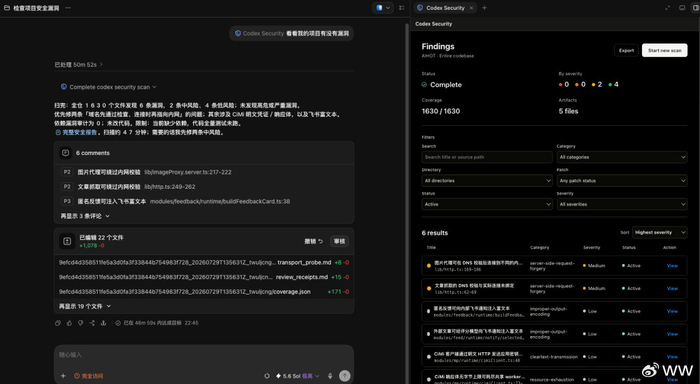Give the response a thumbs up

69,323
